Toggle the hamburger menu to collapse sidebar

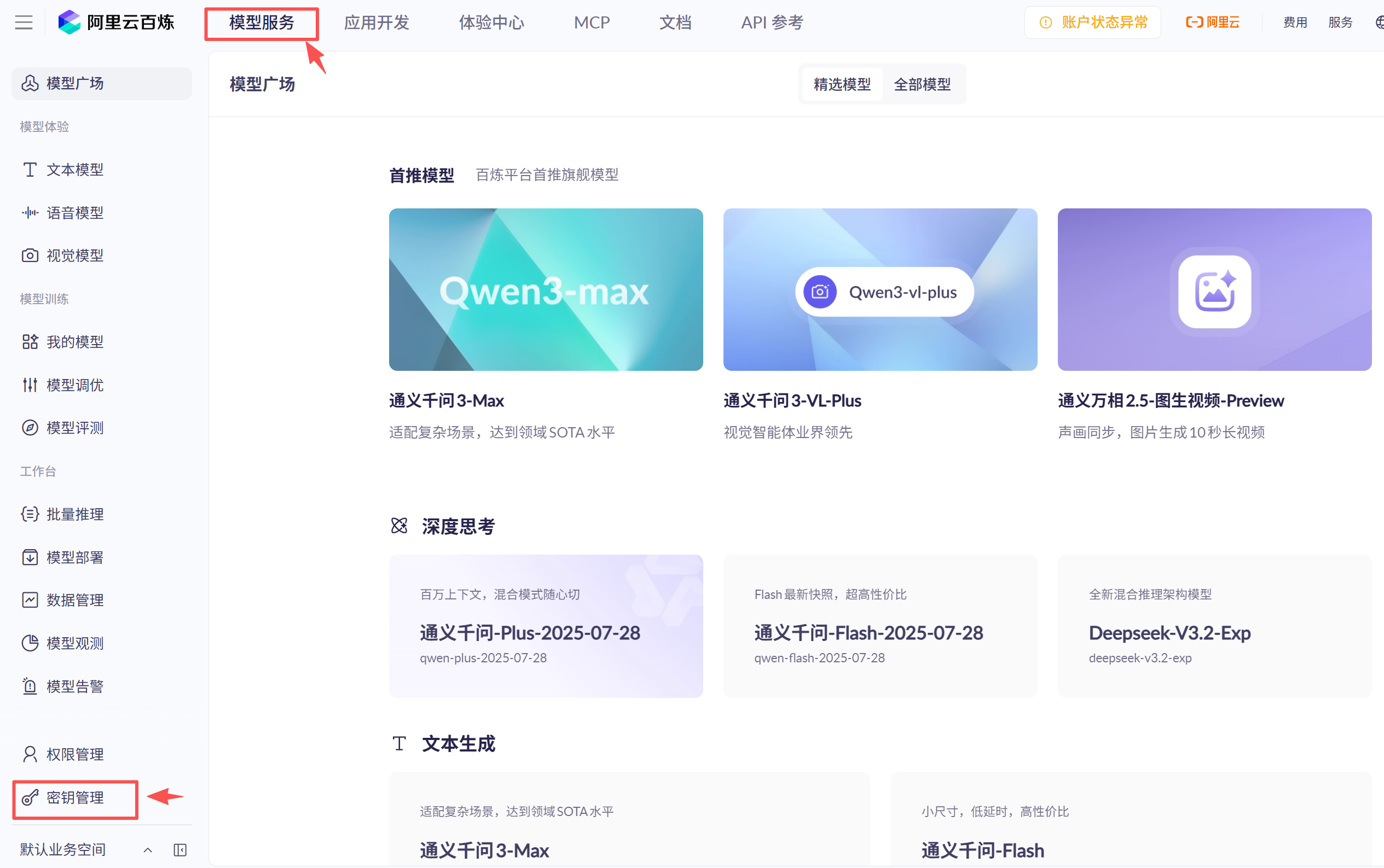[x=24, y=22]
